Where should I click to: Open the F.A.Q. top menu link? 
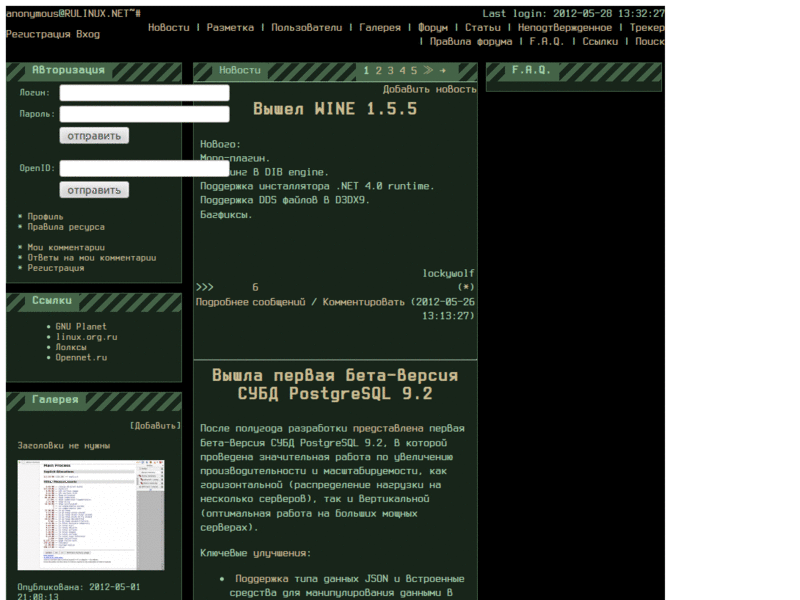click(x=546, y=41)
